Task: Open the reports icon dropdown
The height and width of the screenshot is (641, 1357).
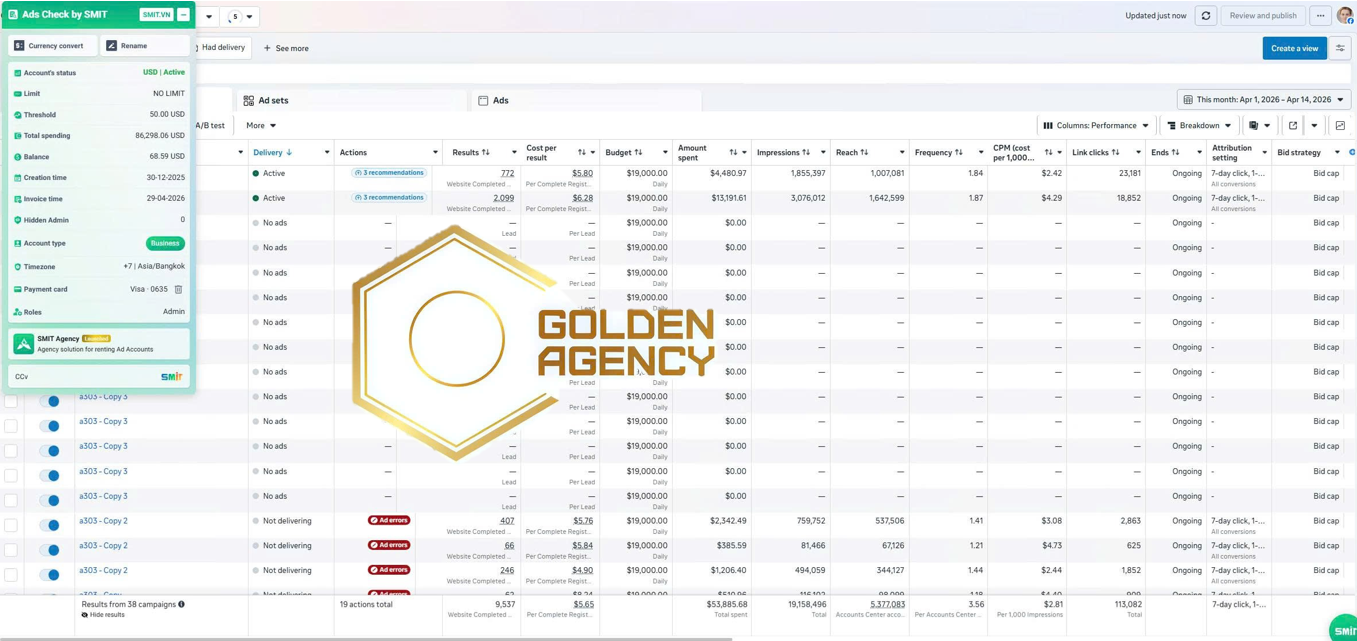Action: [x=1259, y=126]
